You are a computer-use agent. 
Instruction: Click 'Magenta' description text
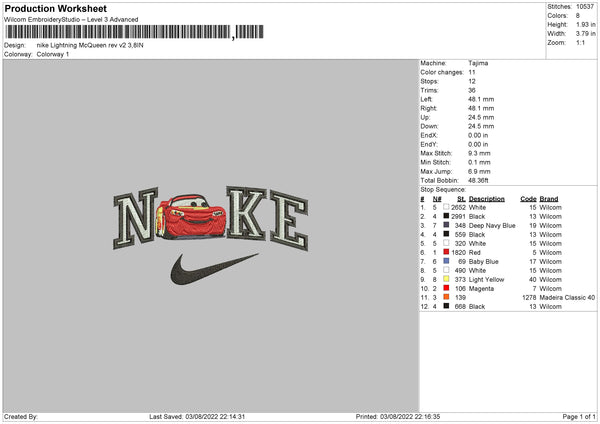tap(481, 289)
